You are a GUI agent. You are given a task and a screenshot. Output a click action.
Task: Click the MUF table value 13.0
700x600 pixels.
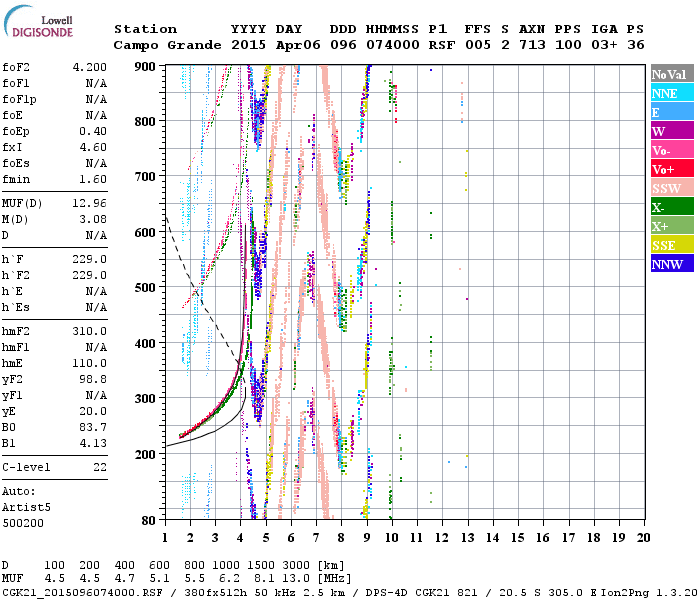[x=296, y=579]
